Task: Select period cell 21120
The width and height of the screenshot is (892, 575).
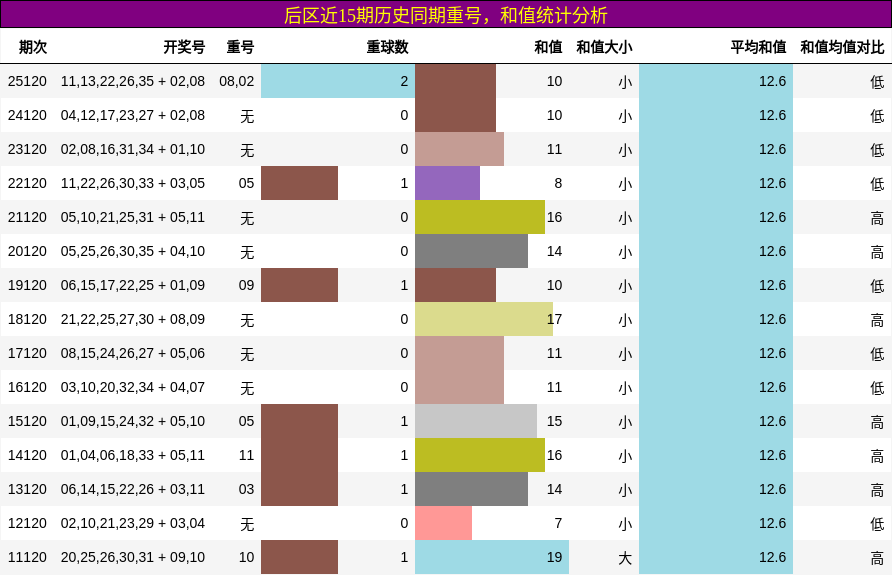Action: (x=27, y=217)
